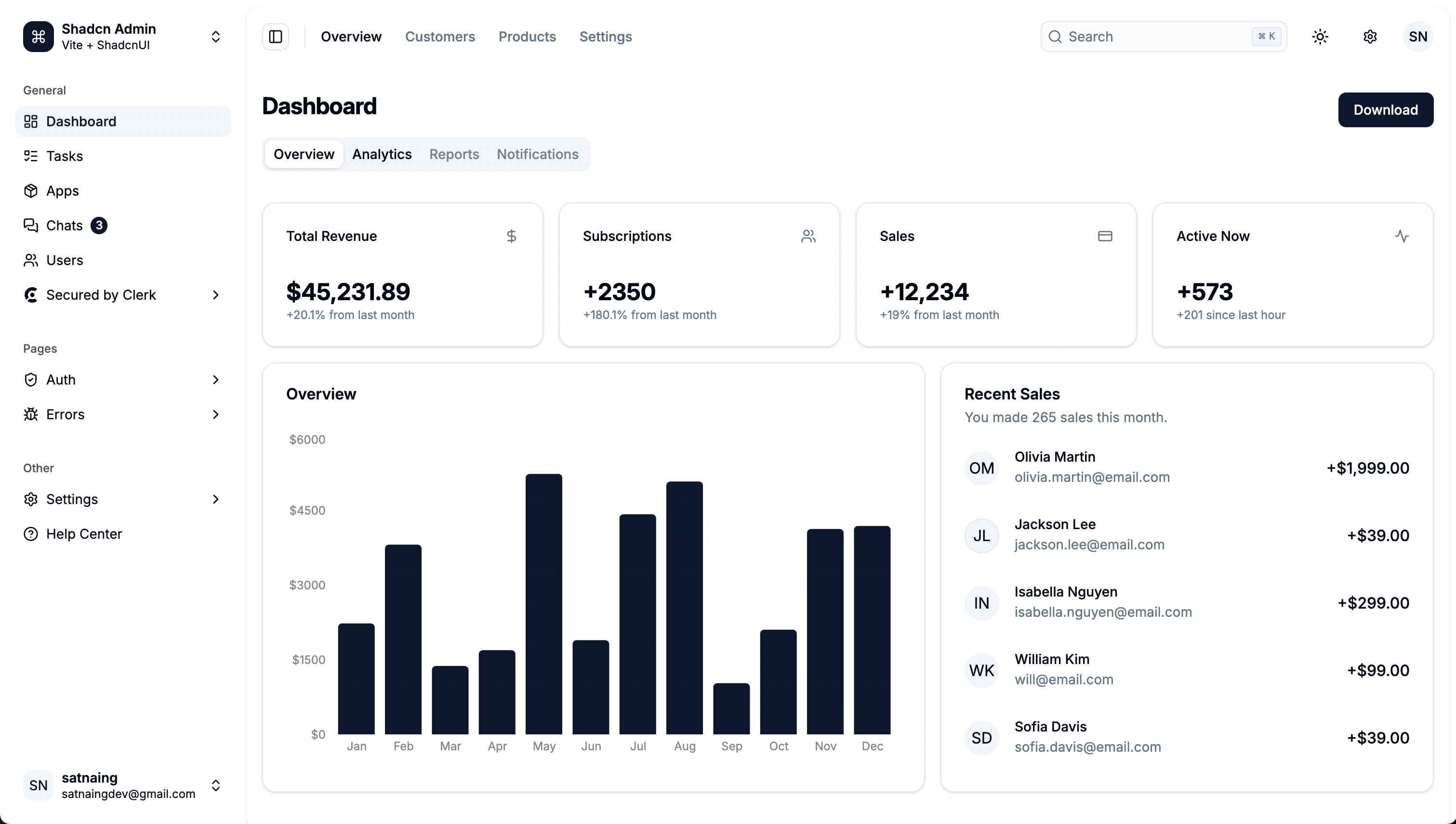Viewport: 1456px width, 824px height.
Task: Open Users from the sidebar
Action: pos(123,260)
